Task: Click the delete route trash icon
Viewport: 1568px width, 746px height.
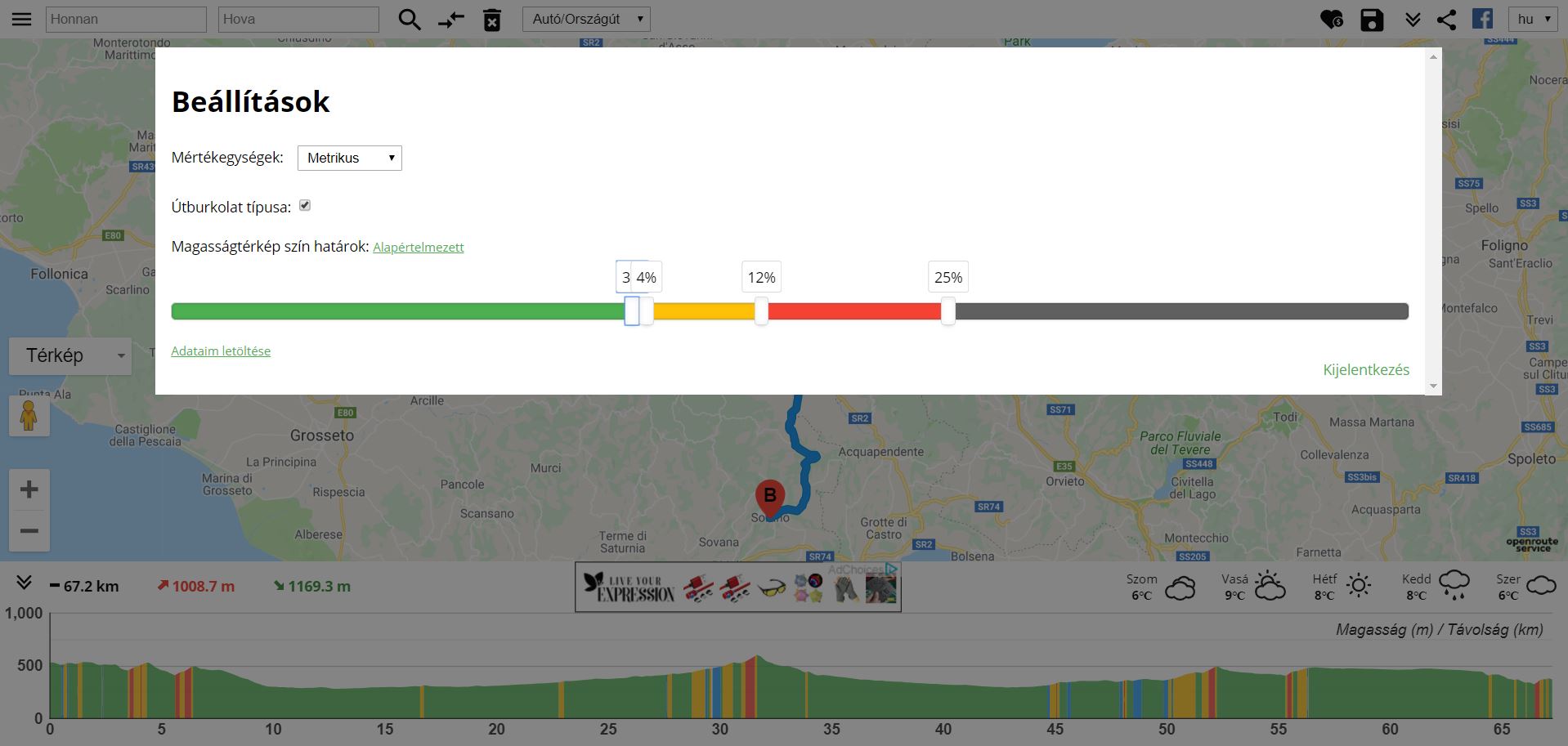Action: pyautogui.click(x=491, y=20)
